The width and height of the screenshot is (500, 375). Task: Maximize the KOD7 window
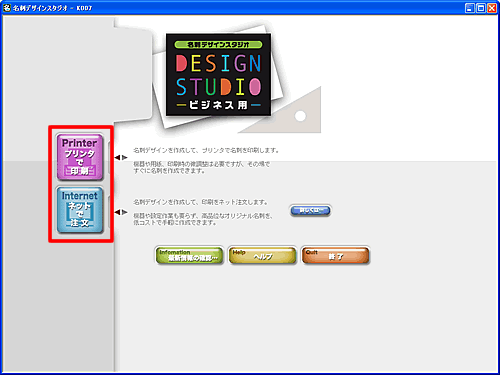[x=481, y=8]
